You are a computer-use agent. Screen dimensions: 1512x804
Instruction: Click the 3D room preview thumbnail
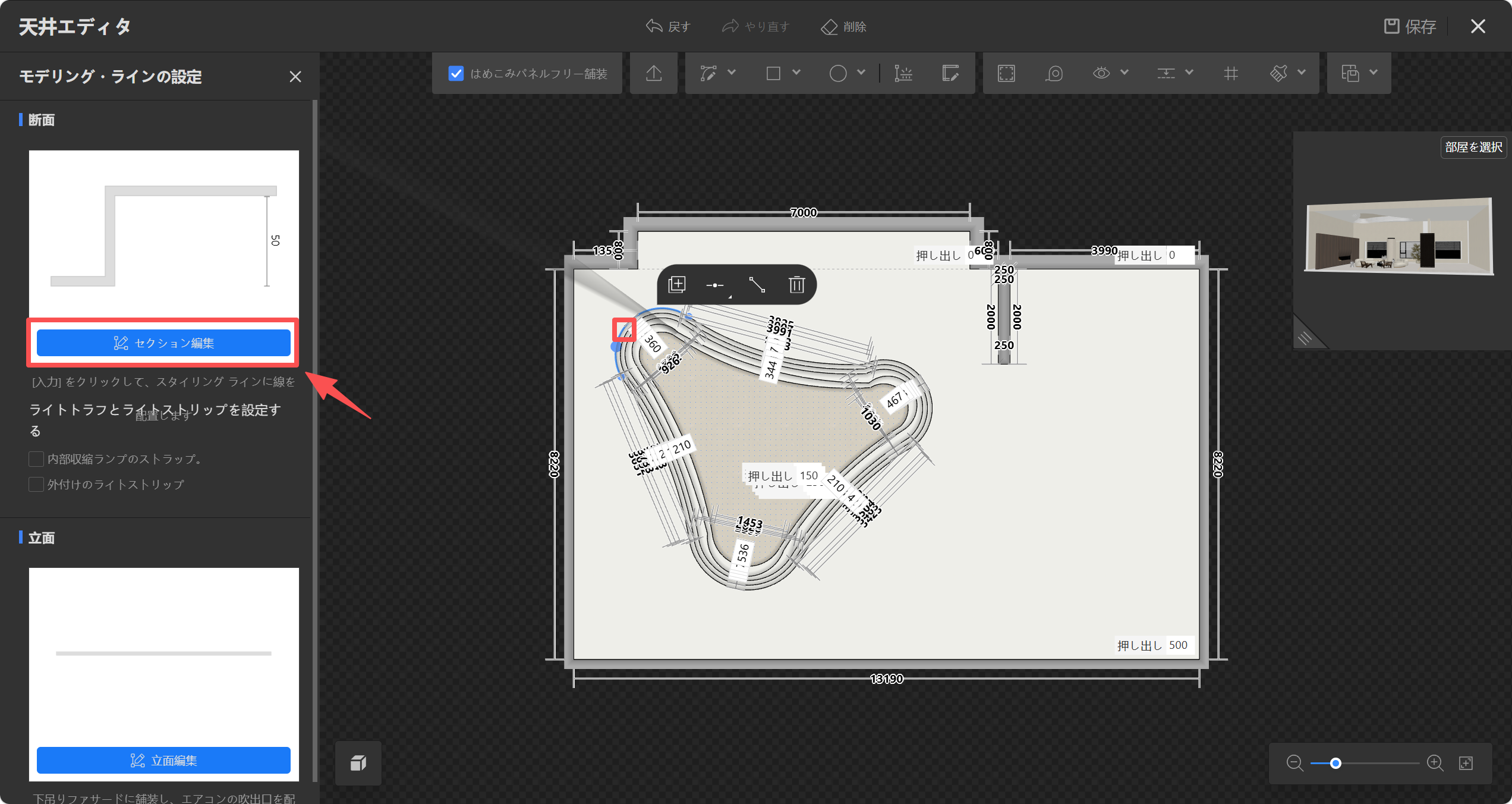click(x=1398, y=237)
